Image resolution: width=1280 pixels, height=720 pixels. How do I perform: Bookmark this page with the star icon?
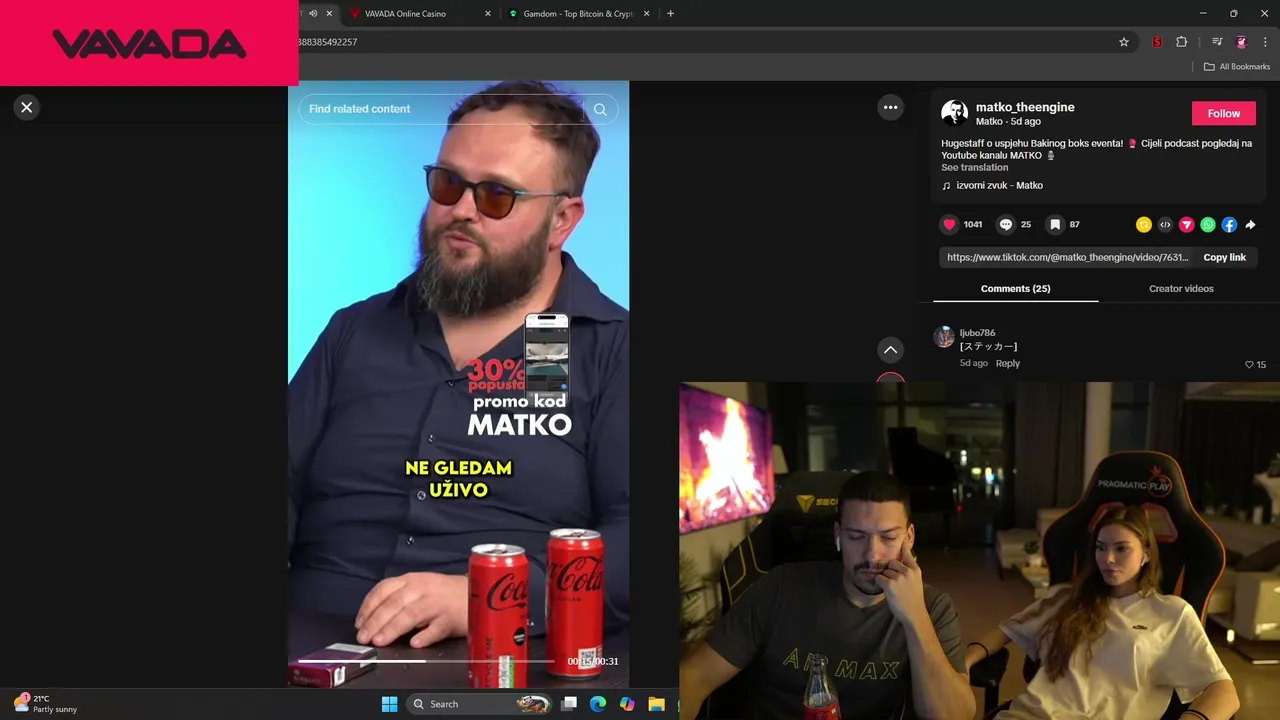point(1124,42)
